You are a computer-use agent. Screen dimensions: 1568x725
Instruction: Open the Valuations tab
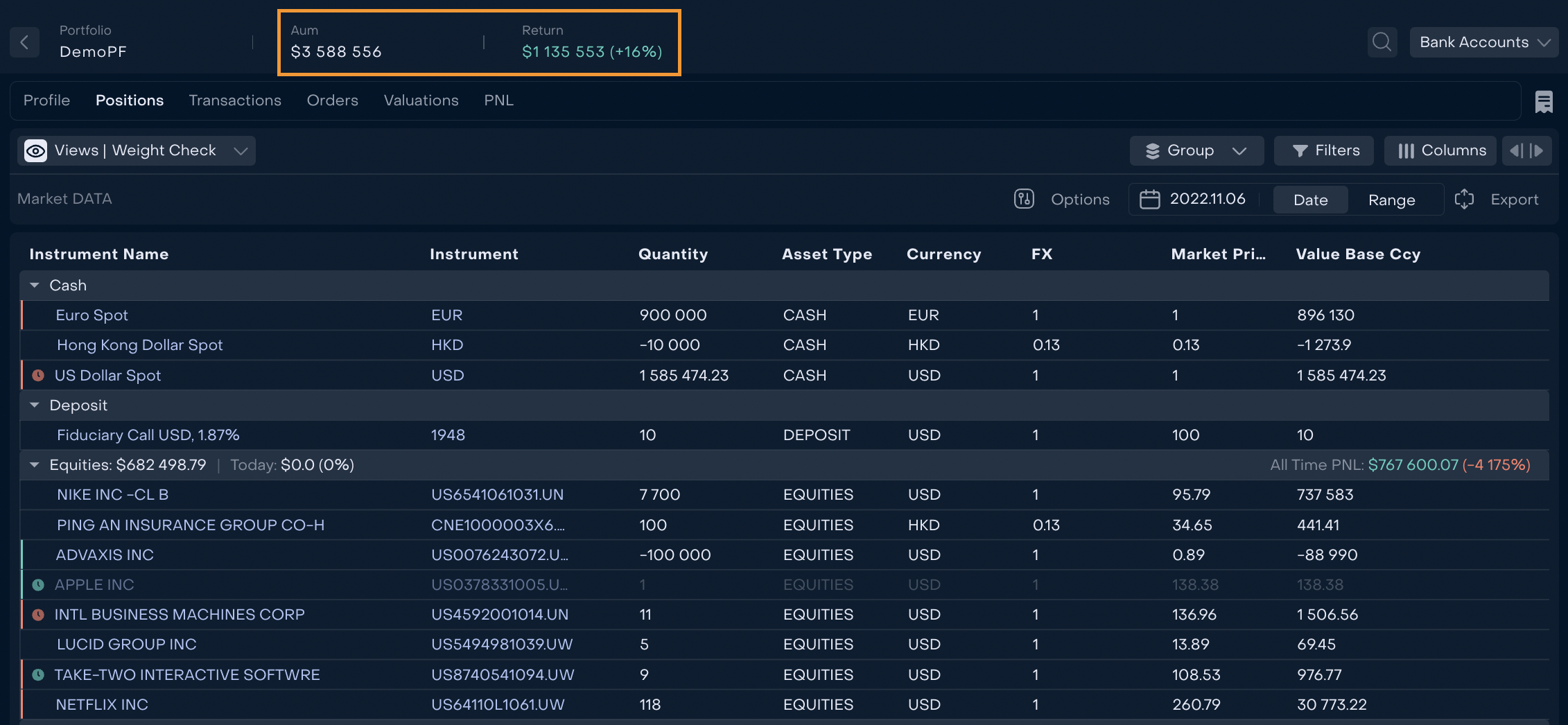(x=421, y=101)
